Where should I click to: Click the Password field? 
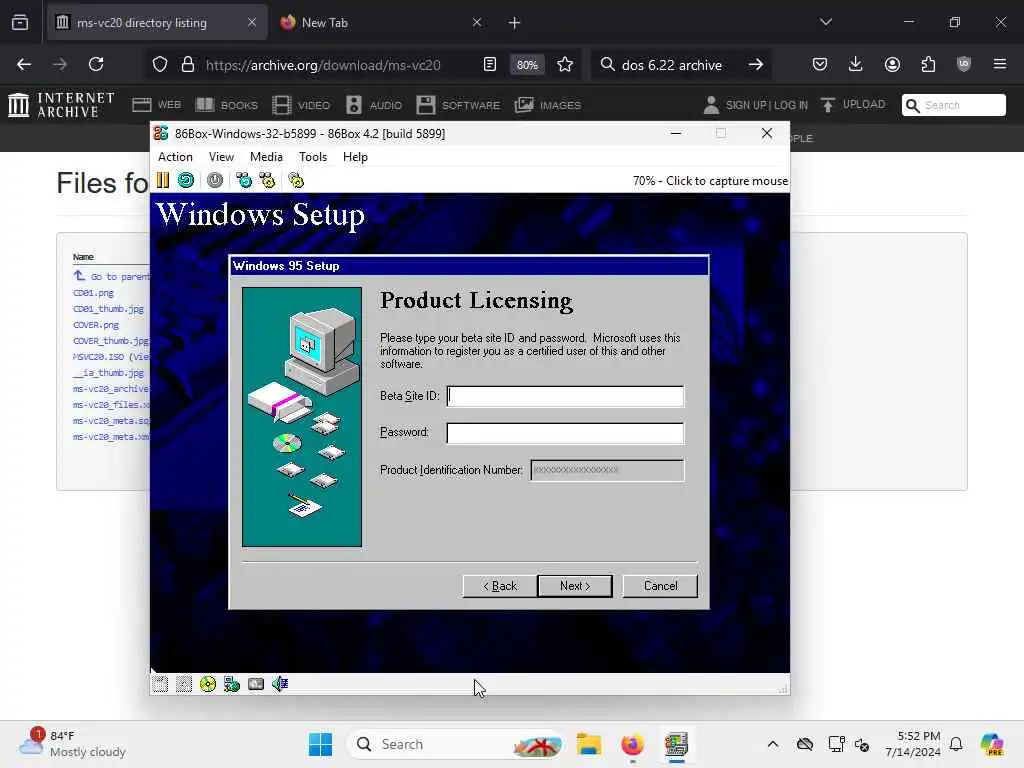pyautogui.click(x=566, y=432)
